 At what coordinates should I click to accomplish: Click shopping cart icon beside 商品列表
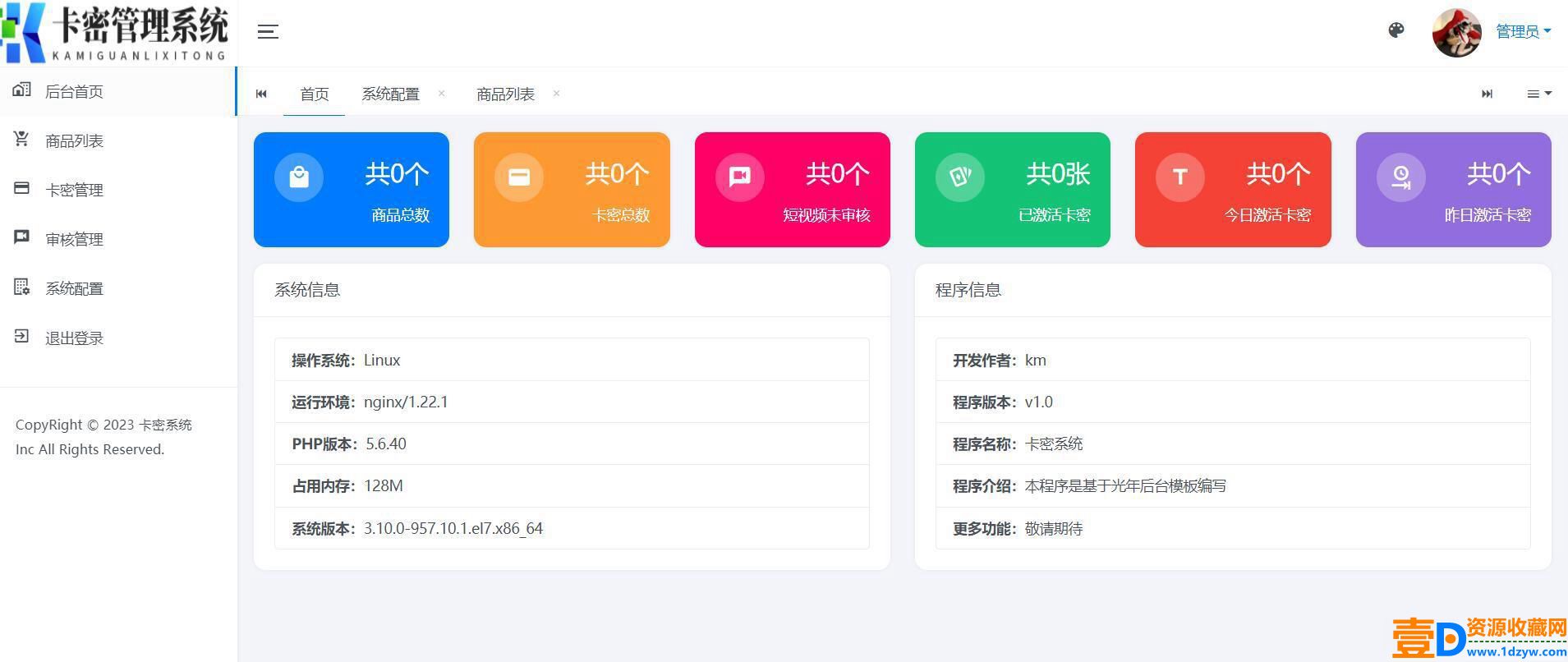pyautogui.click(x=22, y=139)
